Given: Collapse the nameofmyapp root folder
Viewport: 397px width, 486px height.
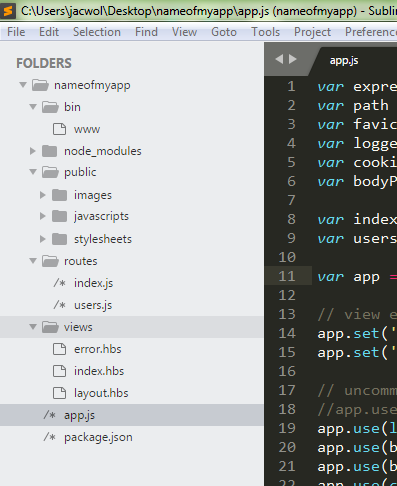Looking at the screenshot, I should pos(23,85).
